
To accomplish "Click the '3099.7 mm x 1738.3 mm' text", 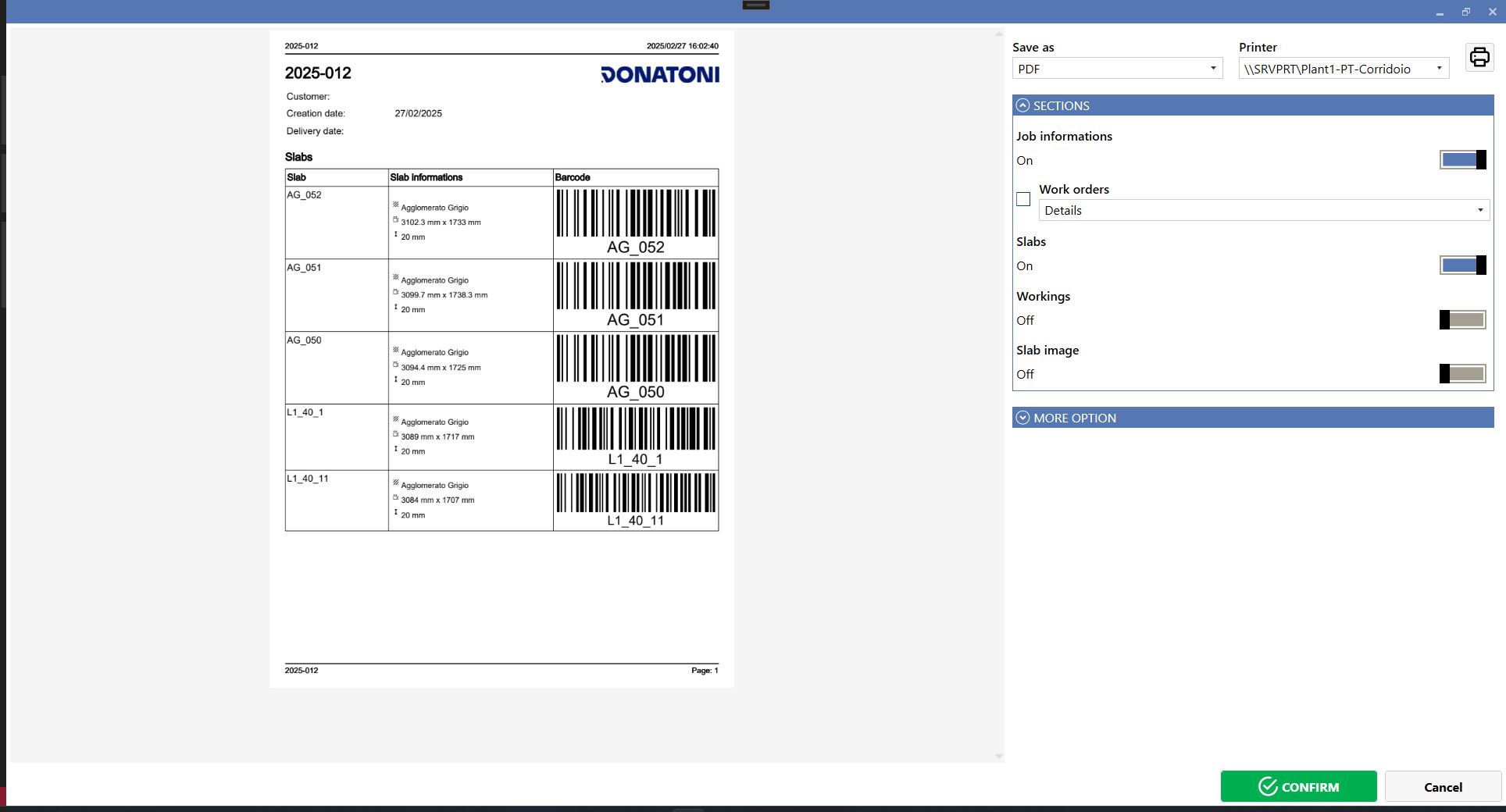I will pyautogui.click(x=444, y=295).
